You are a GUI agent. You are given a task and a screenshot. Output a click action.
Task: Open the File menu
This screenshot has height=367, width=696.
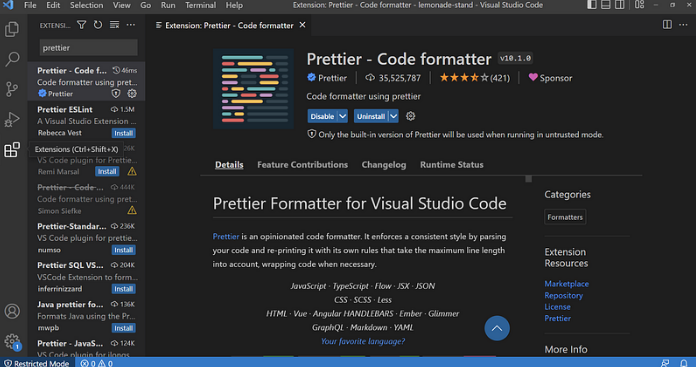tap(30, 5)
